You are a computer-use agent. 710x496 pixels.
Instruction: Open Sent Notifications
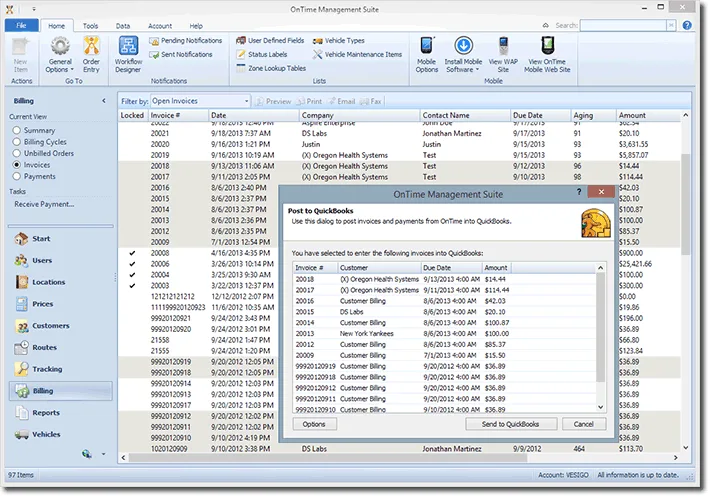[181, 54]
